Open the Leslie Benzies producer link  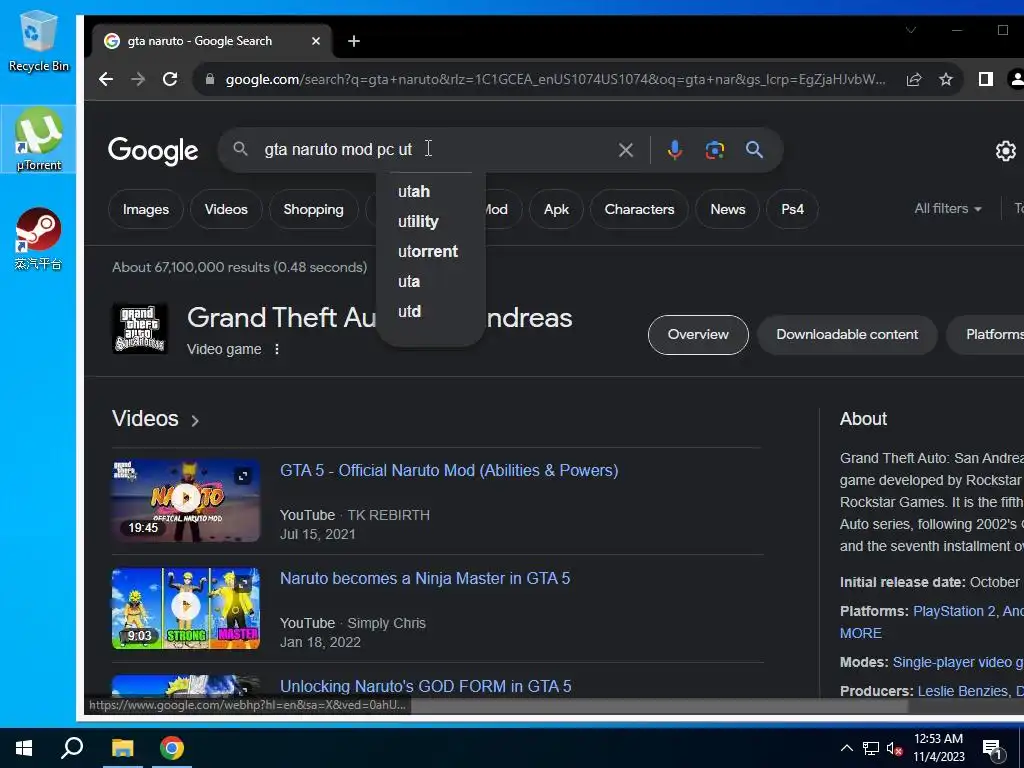pos(963,692)
